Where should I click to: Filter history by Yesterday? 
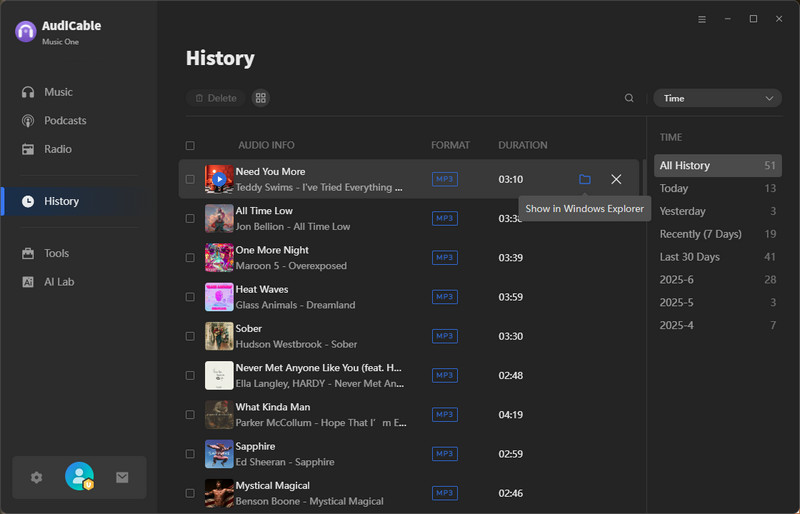717,211
